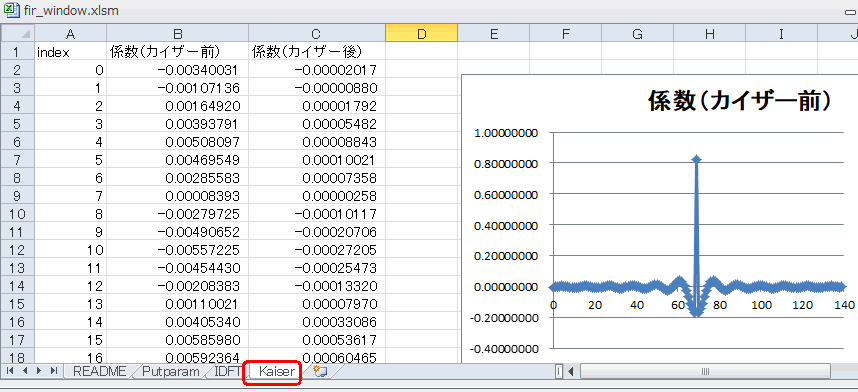This screenshot has width=858, height=392.
Task: Go to first sheet with navigation arrow
Action: click(x=10, y=371)
